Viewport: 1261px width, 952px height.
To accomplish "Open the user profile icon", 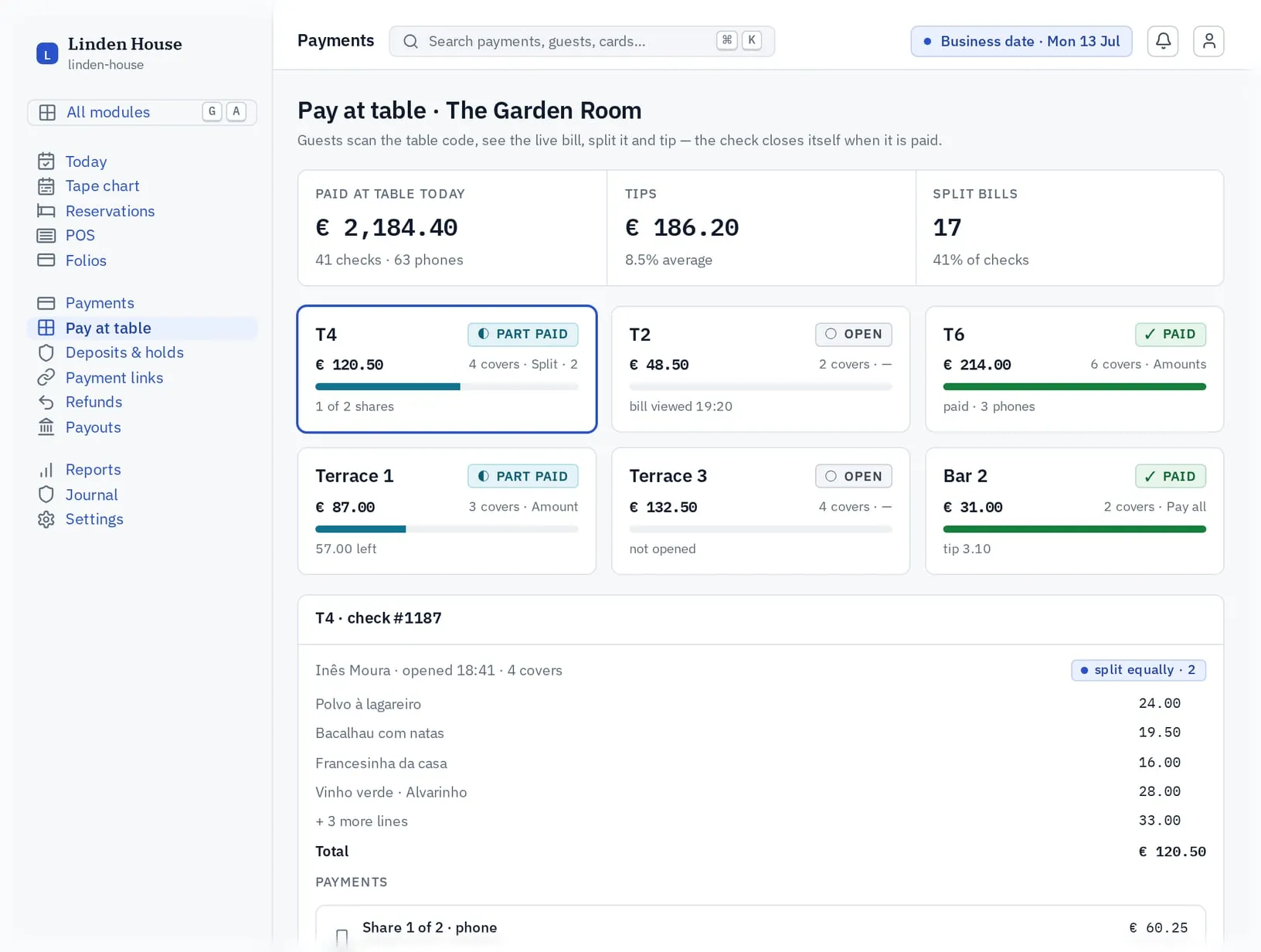I will pos(1208,41).
